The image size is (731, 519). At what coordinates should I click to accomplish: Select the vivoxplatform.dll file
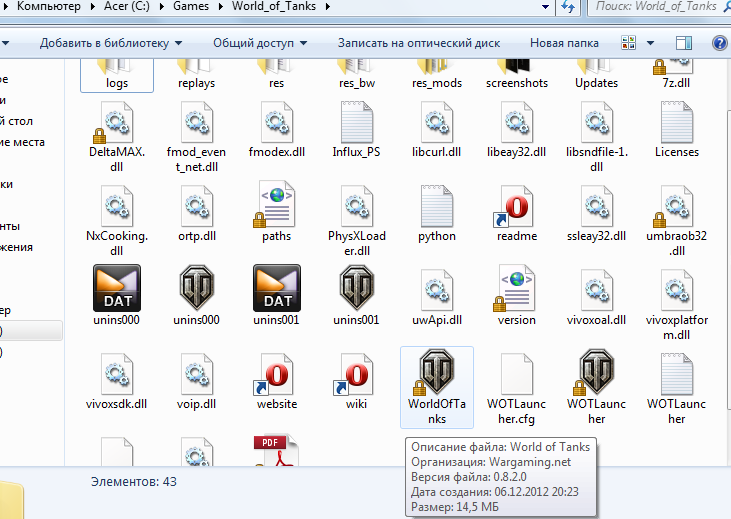[676, 305]
